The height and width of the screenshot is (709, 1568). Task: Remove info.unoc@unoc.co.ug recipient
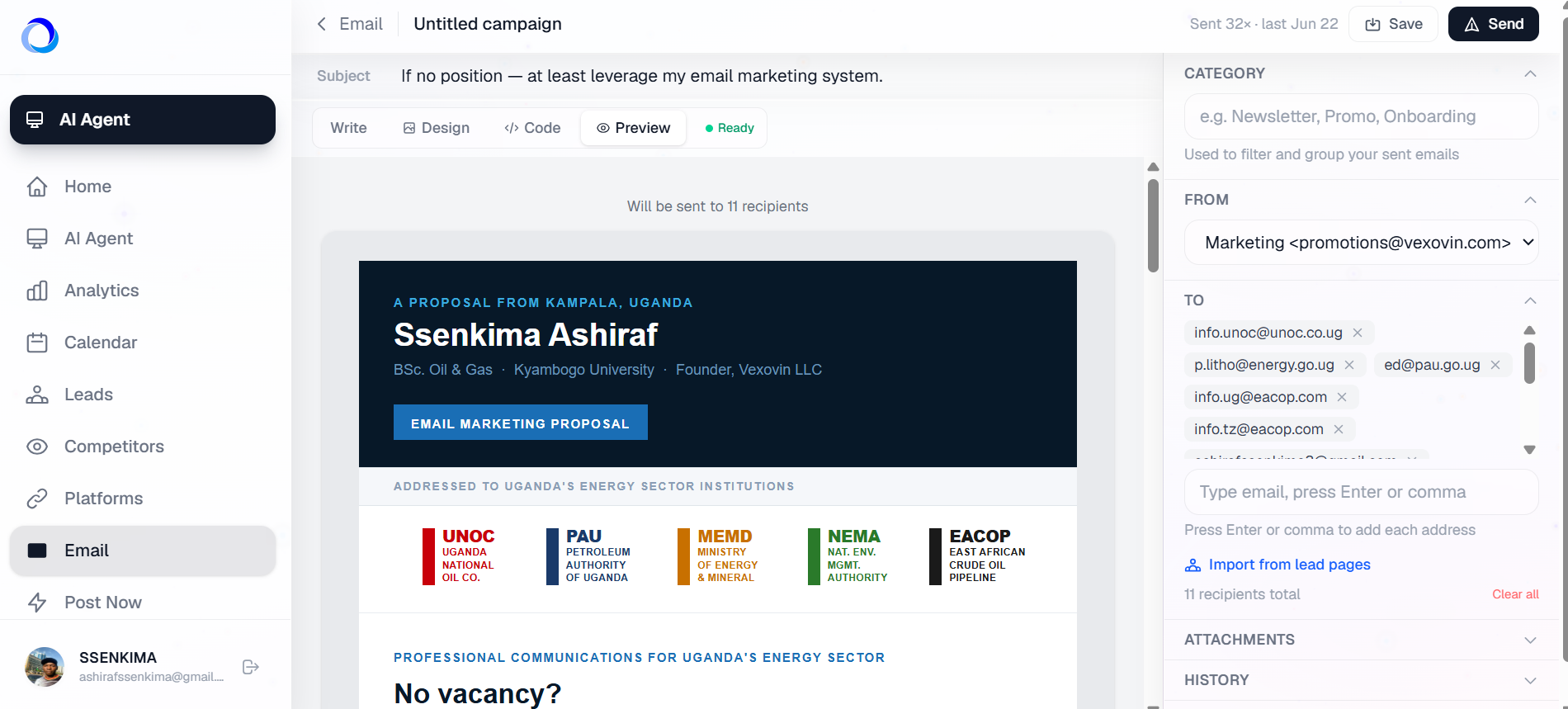coord(1358,333)
